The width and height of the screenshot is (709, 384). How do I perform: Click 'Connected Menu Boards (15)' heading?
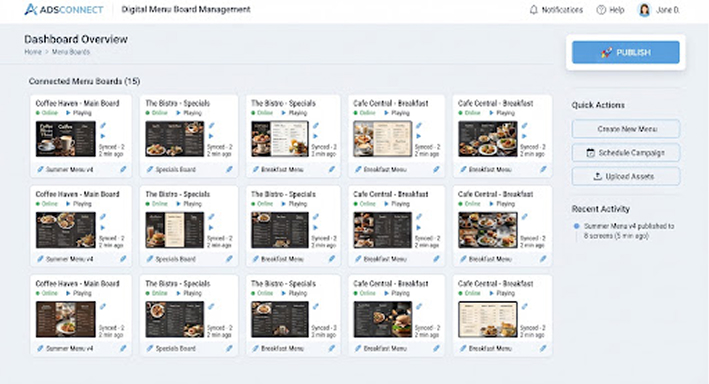point(84,81)
